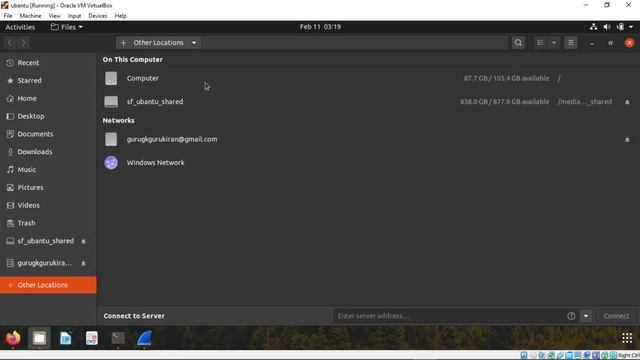Toggle list view in the toolbar

click(540, 43)
